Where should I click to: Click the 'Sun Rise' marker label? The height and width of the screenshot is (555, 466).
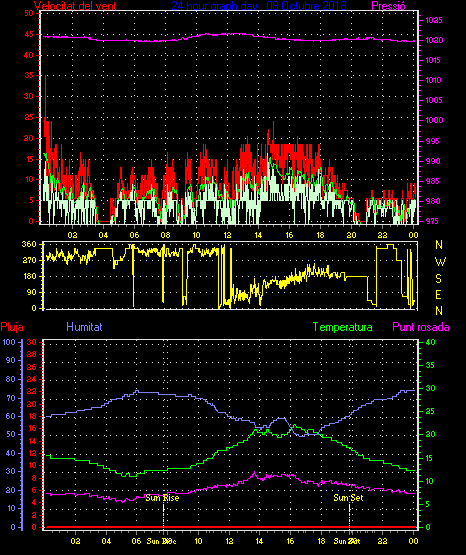162,498
